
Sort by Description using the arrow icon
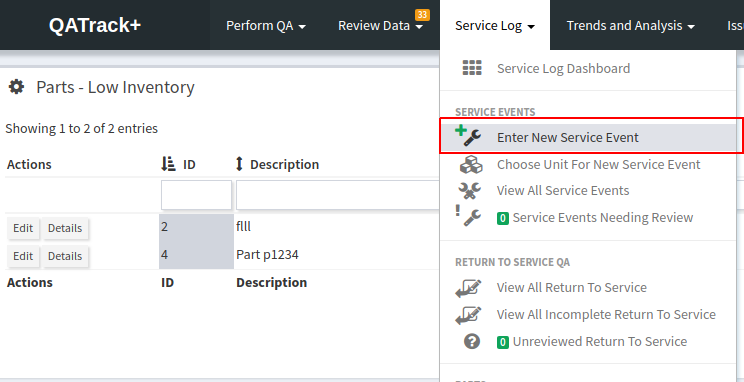(239, 164)
